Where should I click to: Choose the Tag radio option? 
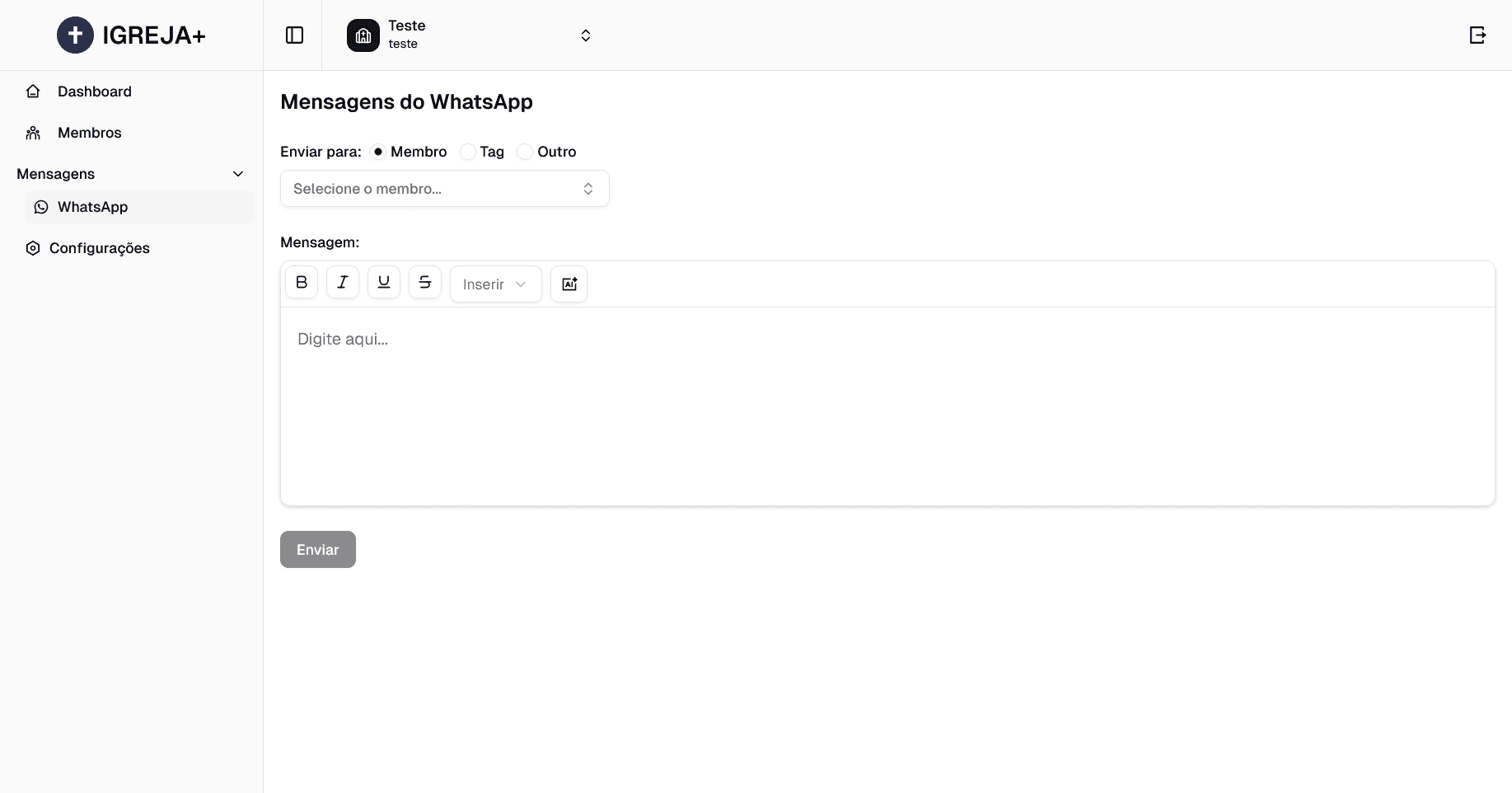pyautogui.click(x=467, y=152)
